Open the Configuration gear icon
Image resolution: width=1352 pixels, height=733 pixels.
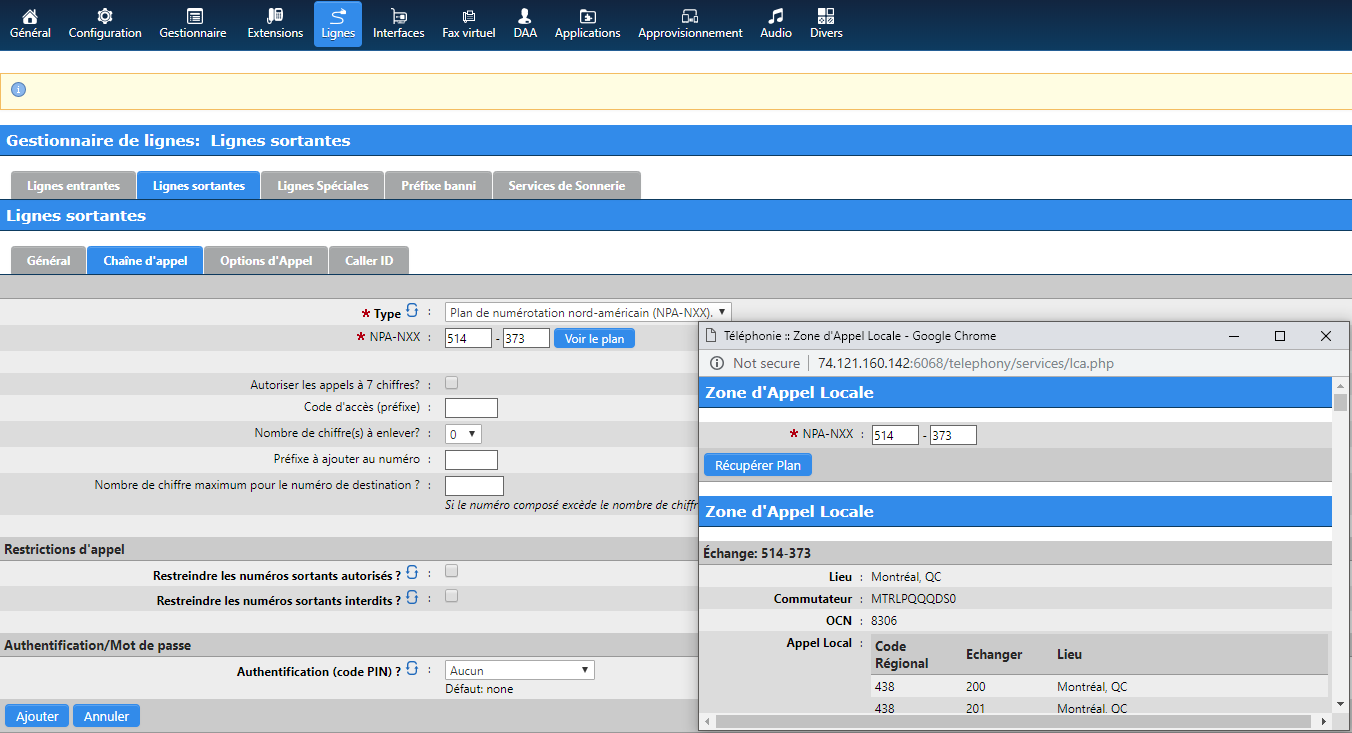click(x=105, y=24)
